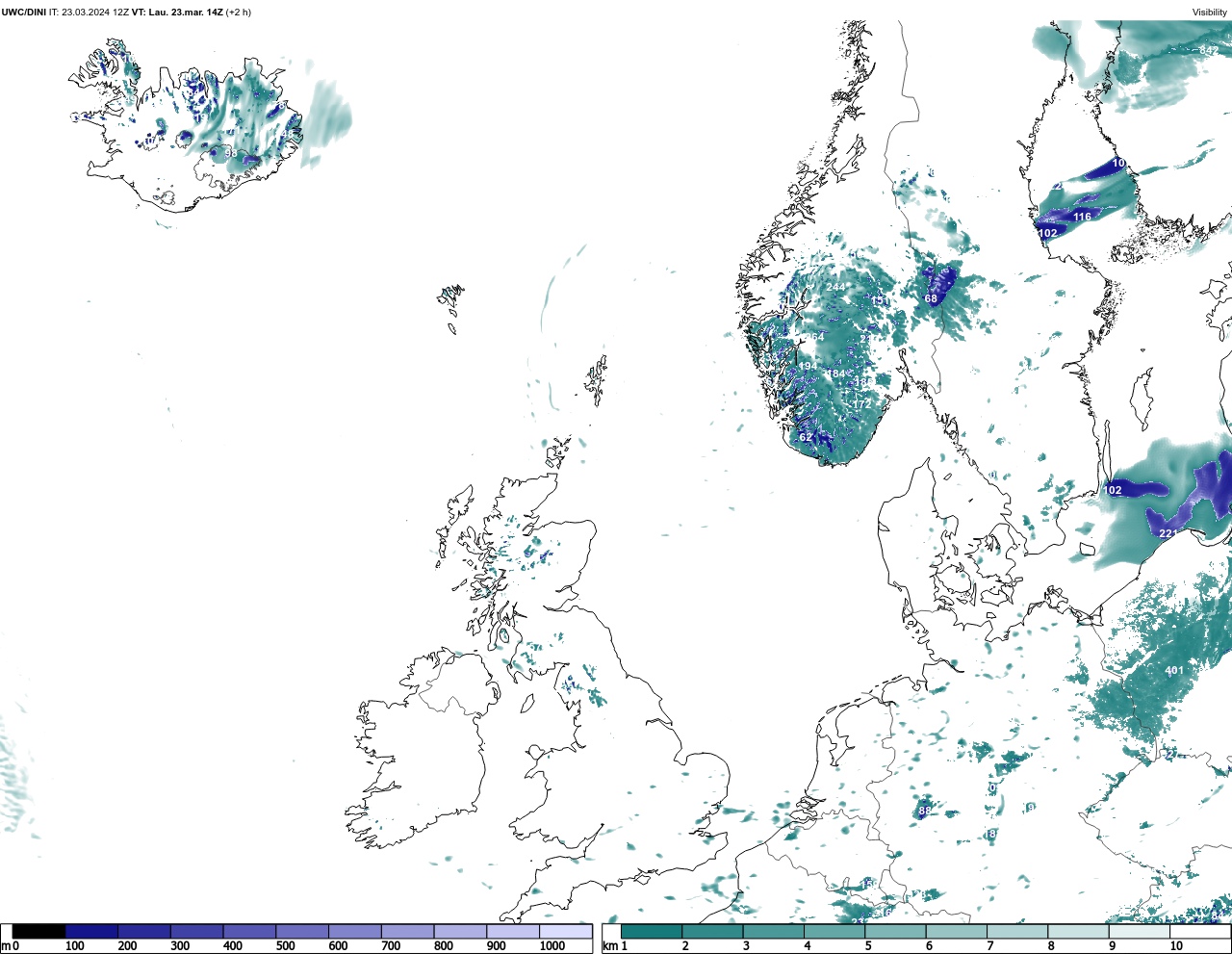Click the 9–10 km palest teal swatch
This screenshot has height=954, width=1232.
[x=1139, y=931]
